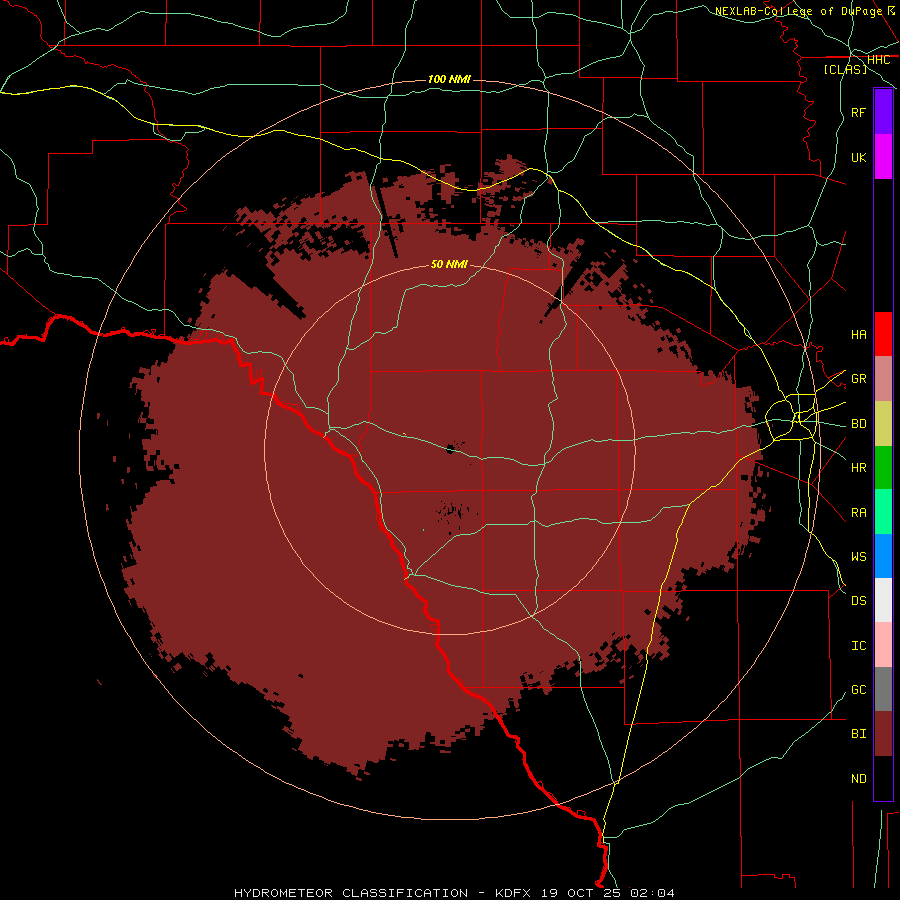Click the "GC" legend label
Image resolution: width=900 pixels, height=900 pixels.
pos(858,690)
